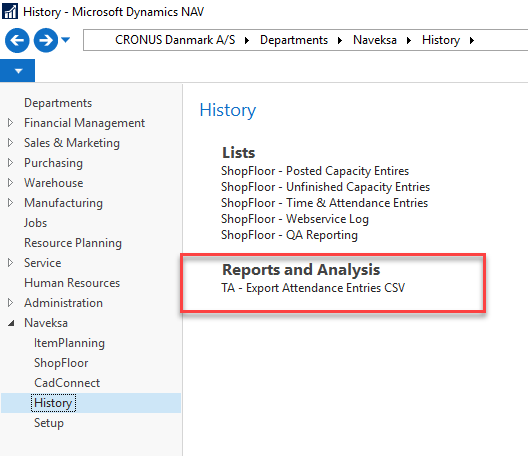Click the Back navigation arrow

tap(17, 40)
